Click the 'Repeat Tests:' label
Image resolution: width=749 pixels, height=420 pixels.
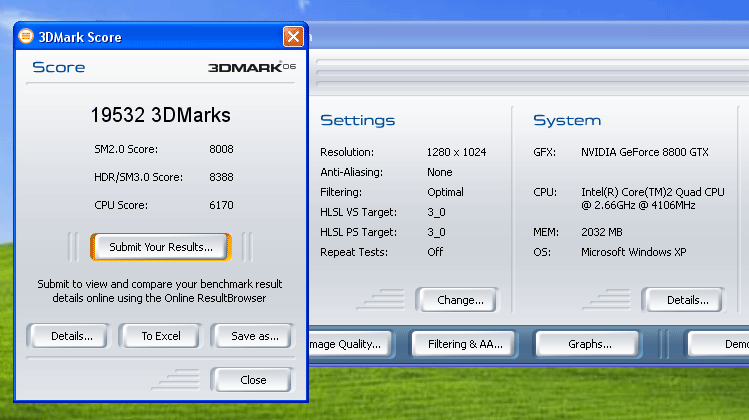[x=354, y=252]
